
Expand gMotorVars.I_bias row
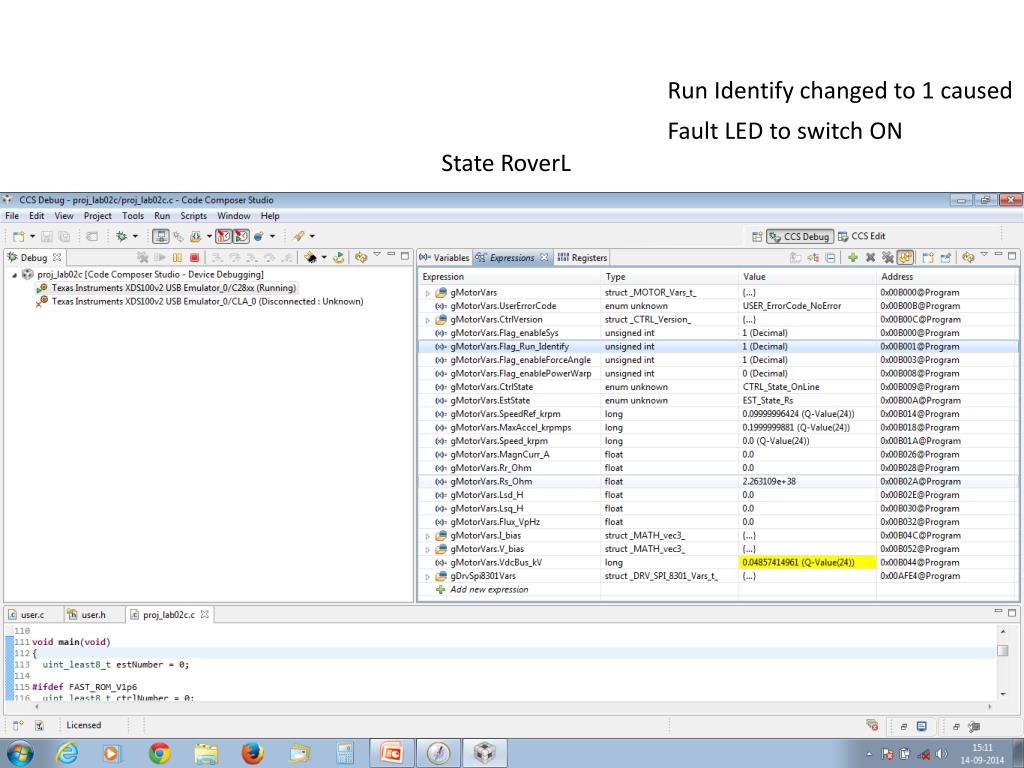pos(428,536)
